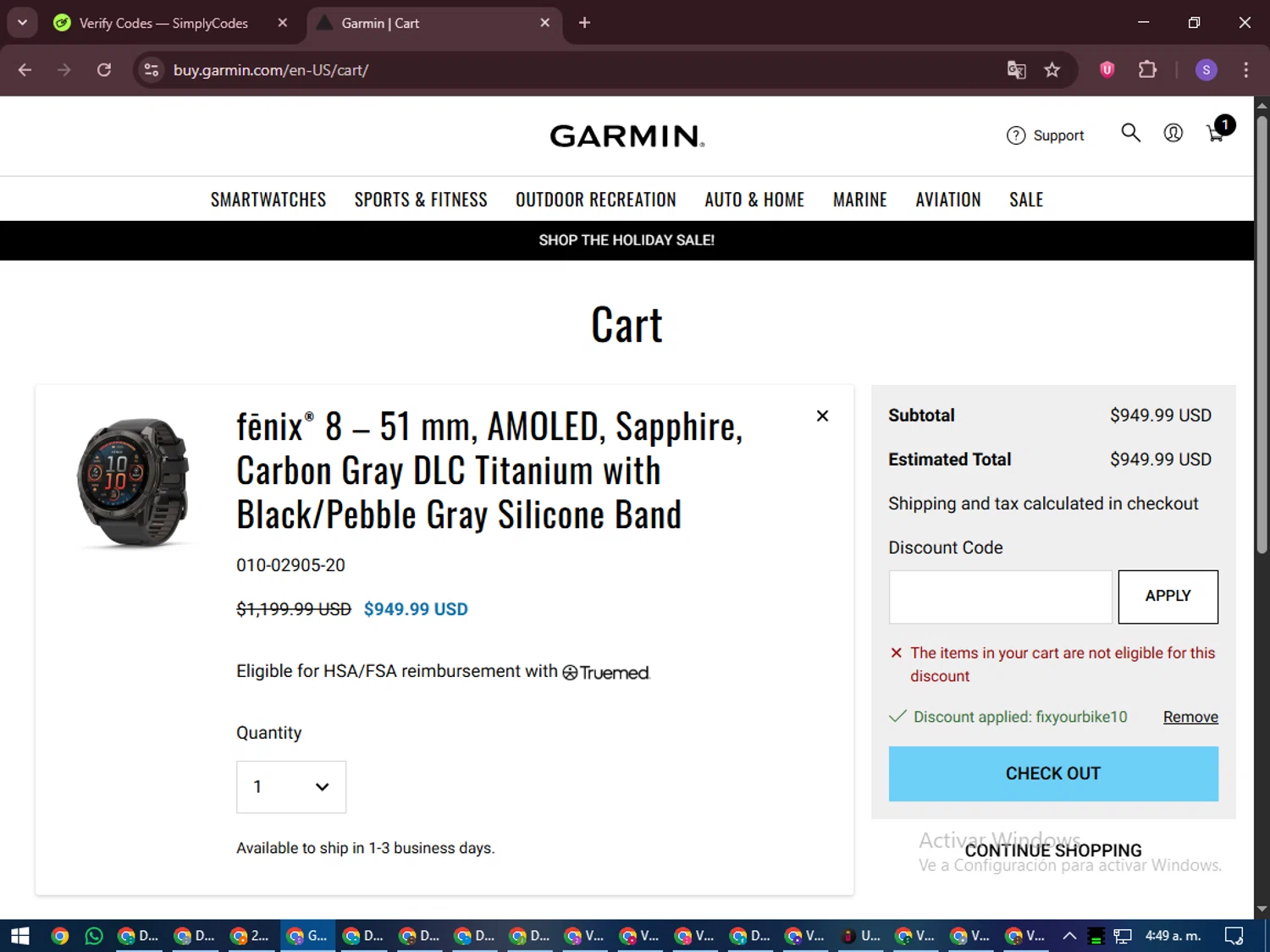
Task: Click the struck-through $1,199.99 USD price
Action: tap(294, 609)
